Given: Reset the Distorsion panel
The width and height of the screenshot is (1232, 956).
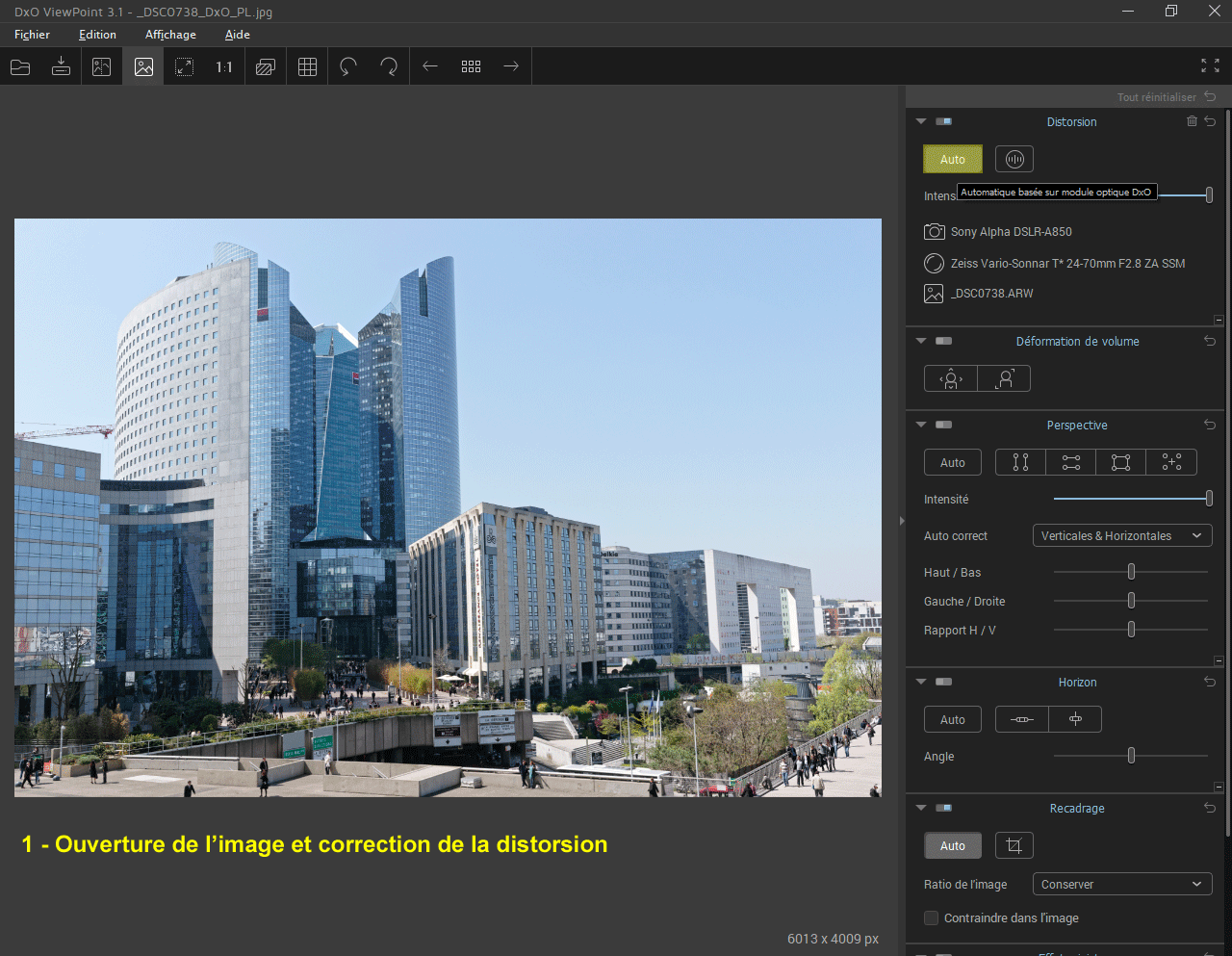Looking at the screenshot, I should pos(1210,121).
